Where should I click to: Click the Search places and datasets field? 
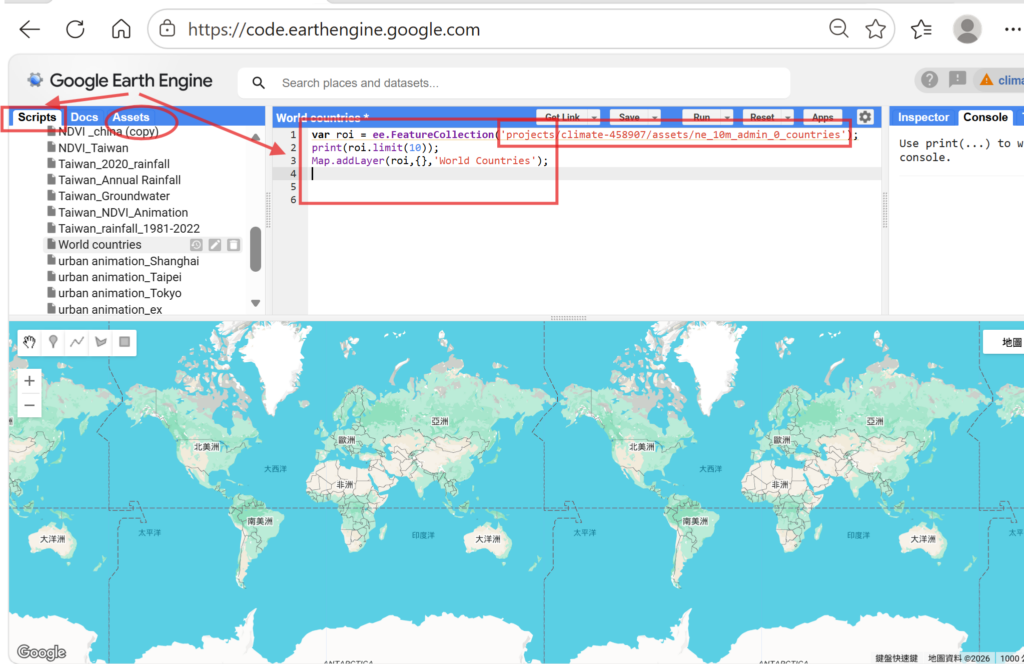(520, 83)
